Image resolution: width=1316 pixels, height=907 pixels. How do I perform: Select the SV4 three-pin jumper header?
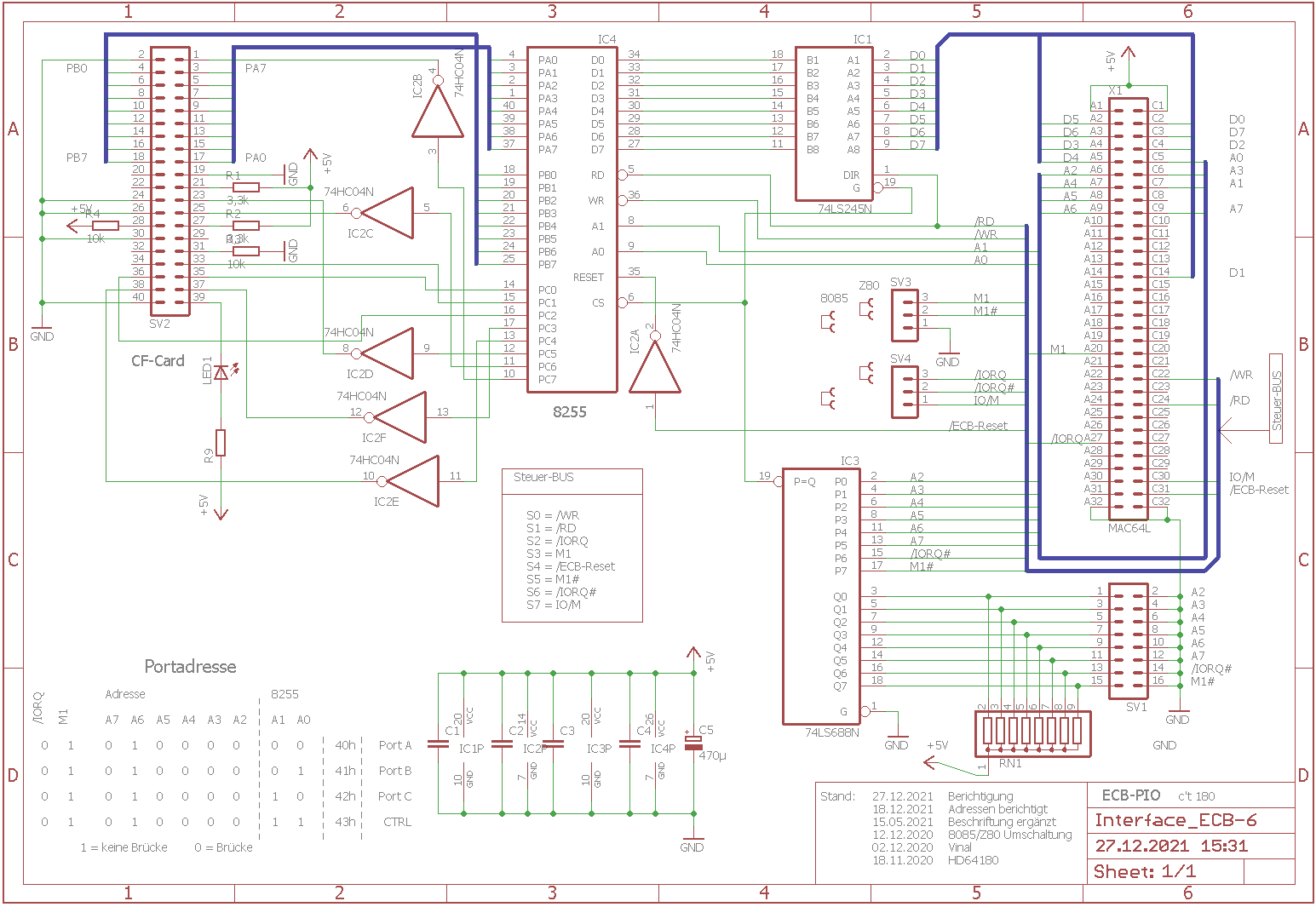coord(904,392)
